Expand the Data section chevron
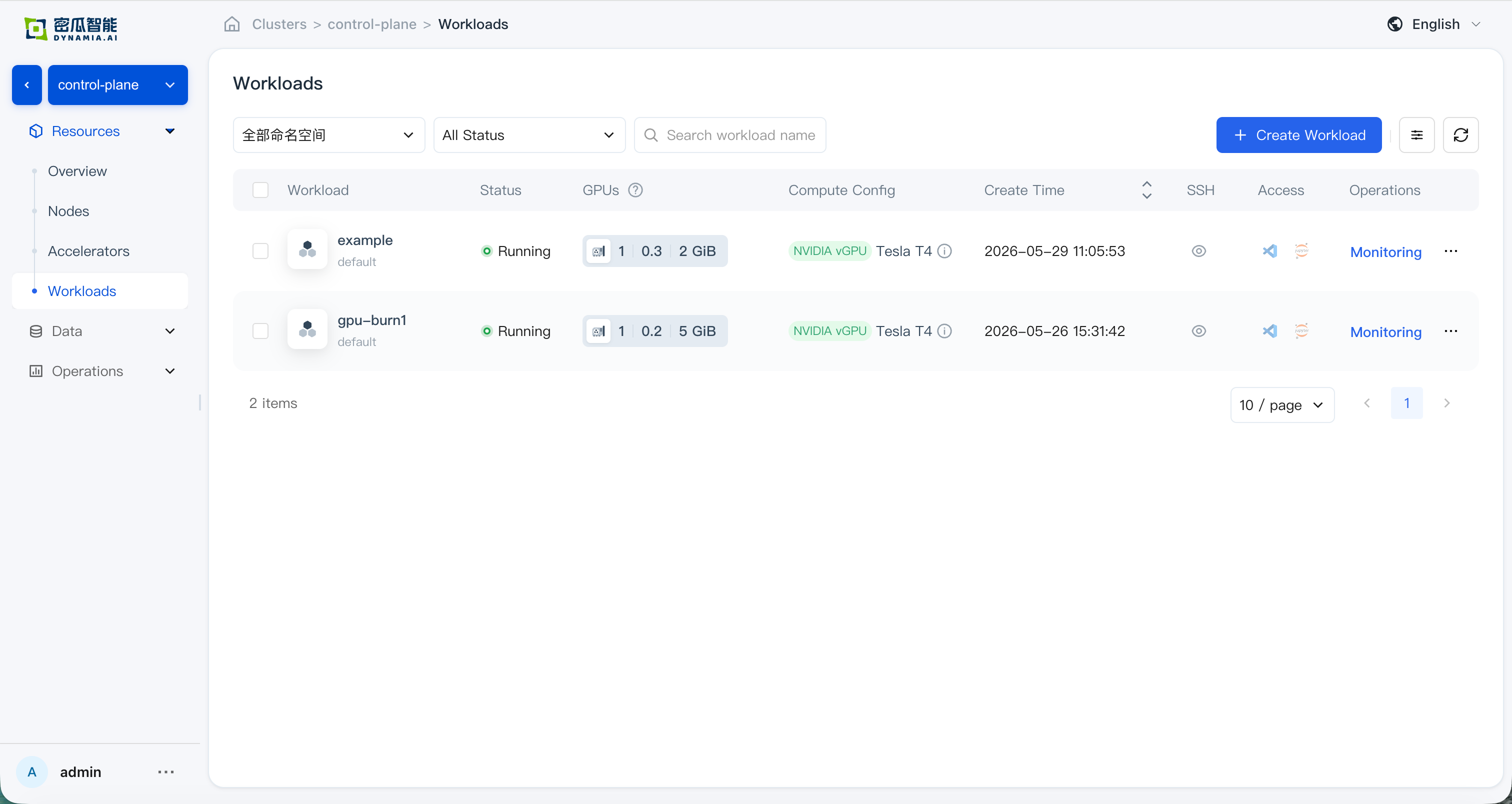This screenshot has width=1512, height=804. tap(169, 331)
